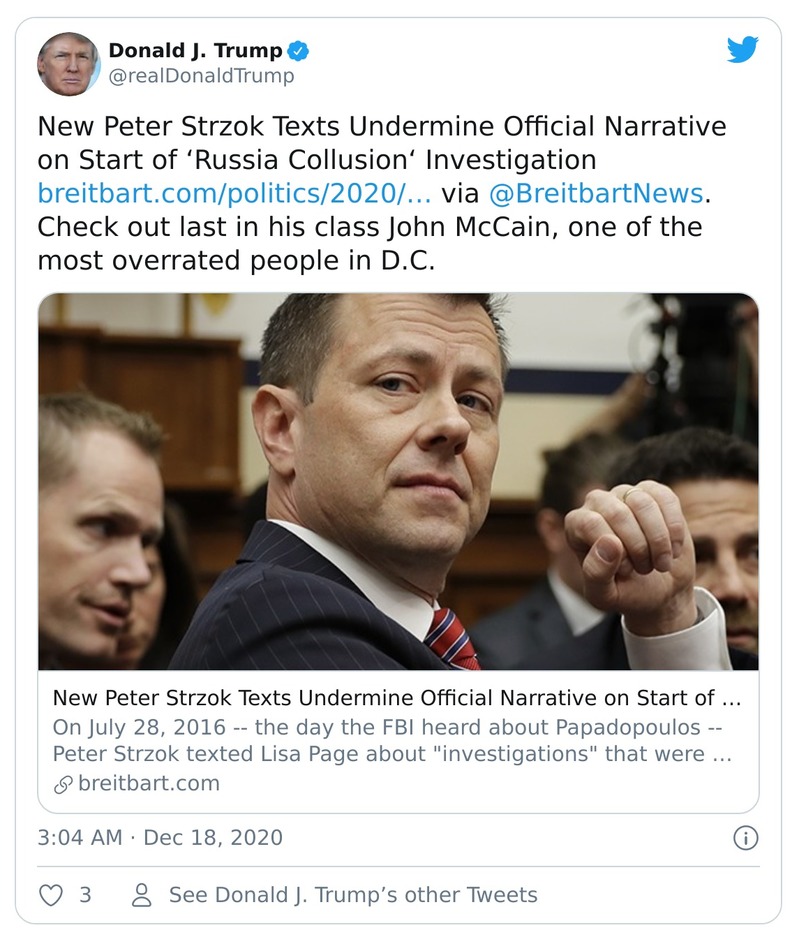Click the chain link icon beside breitbart.com
Image resolution: width=799 pixels, height=944 pixels.
click(63, 783)
